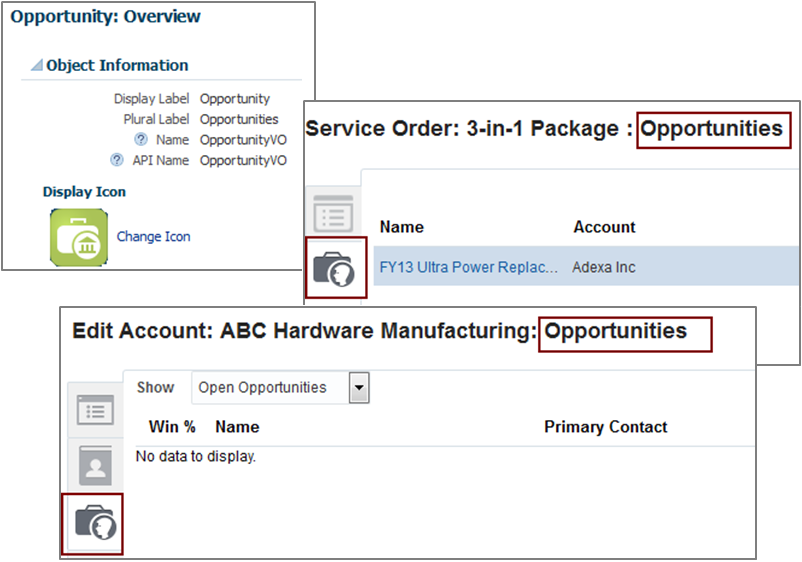This screenshot has width=802, height=562.
Task: Click Opportunities heading in Edit Account title
Action: 616,331
